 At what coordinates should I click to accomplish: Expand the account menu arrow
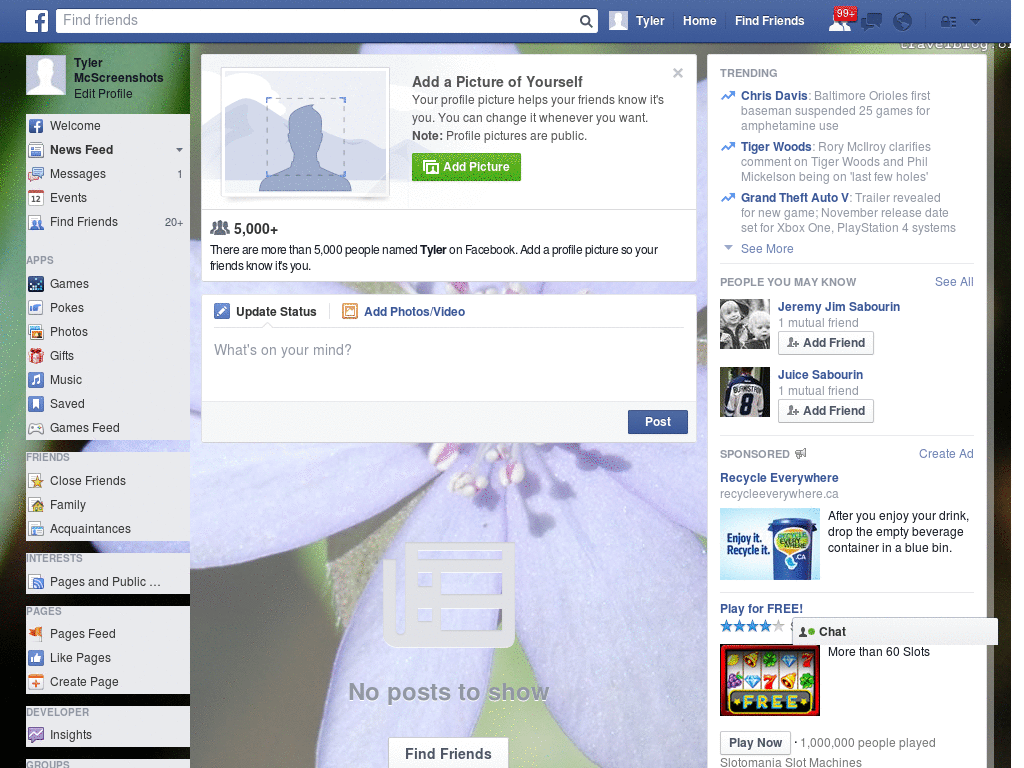tap(976, 22)
